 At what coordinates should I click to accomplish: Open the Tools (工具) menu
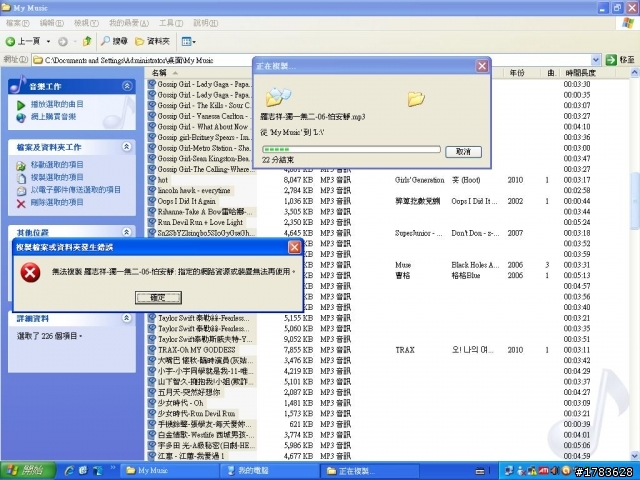(171, 23)
